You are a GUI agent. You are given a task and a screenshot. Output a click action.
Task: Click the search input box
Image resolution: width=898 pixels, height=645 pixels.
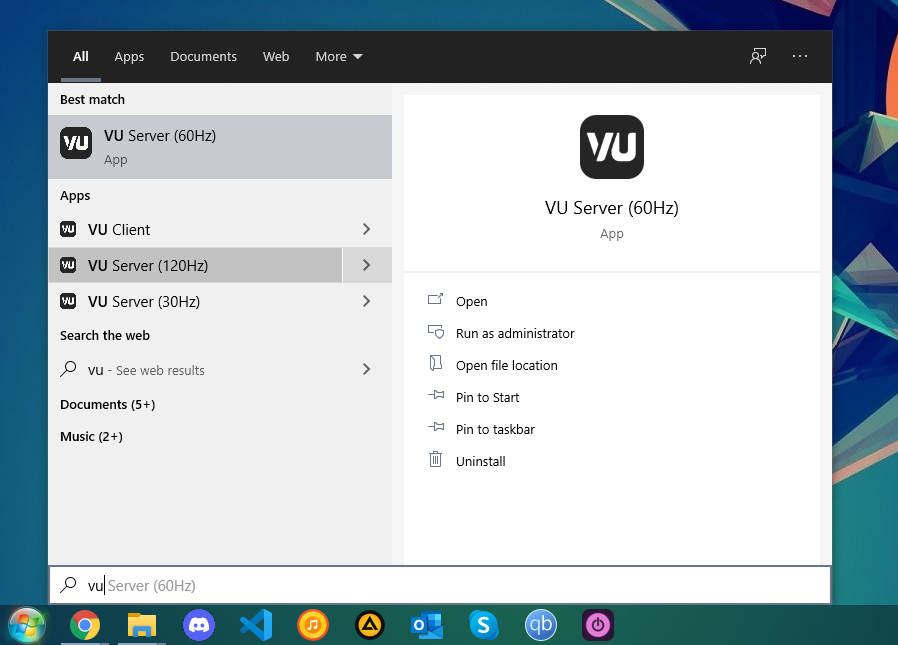click(450, 585)
